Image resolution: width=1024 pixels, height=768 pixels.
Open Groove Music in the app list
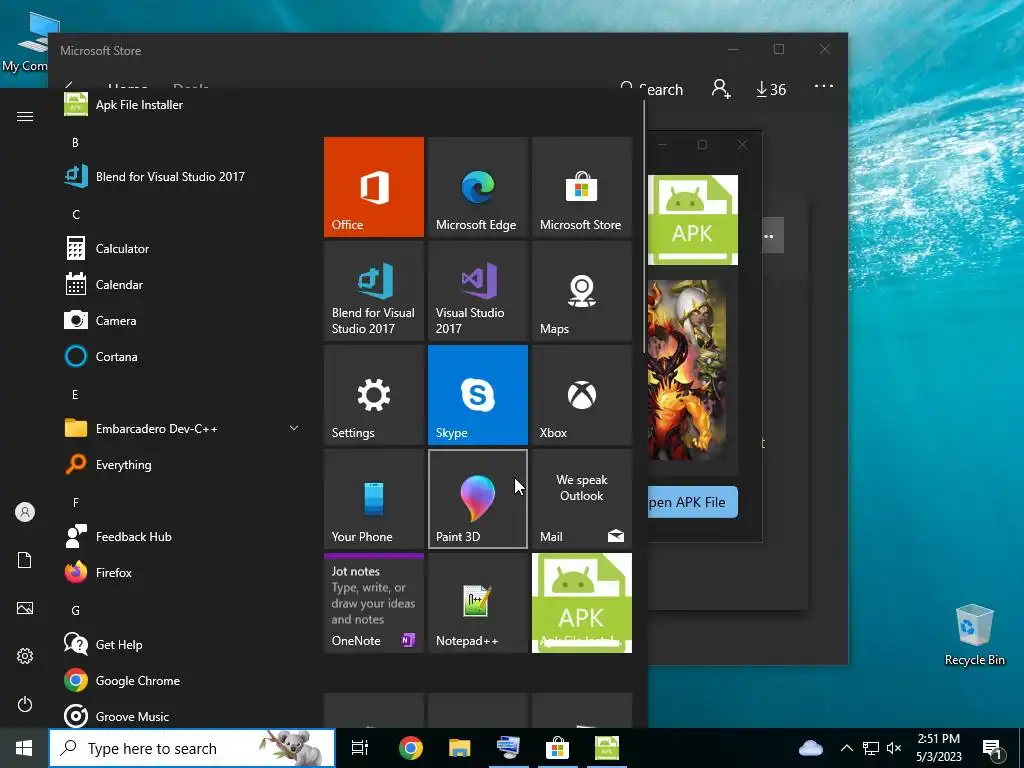coord(185,716)
